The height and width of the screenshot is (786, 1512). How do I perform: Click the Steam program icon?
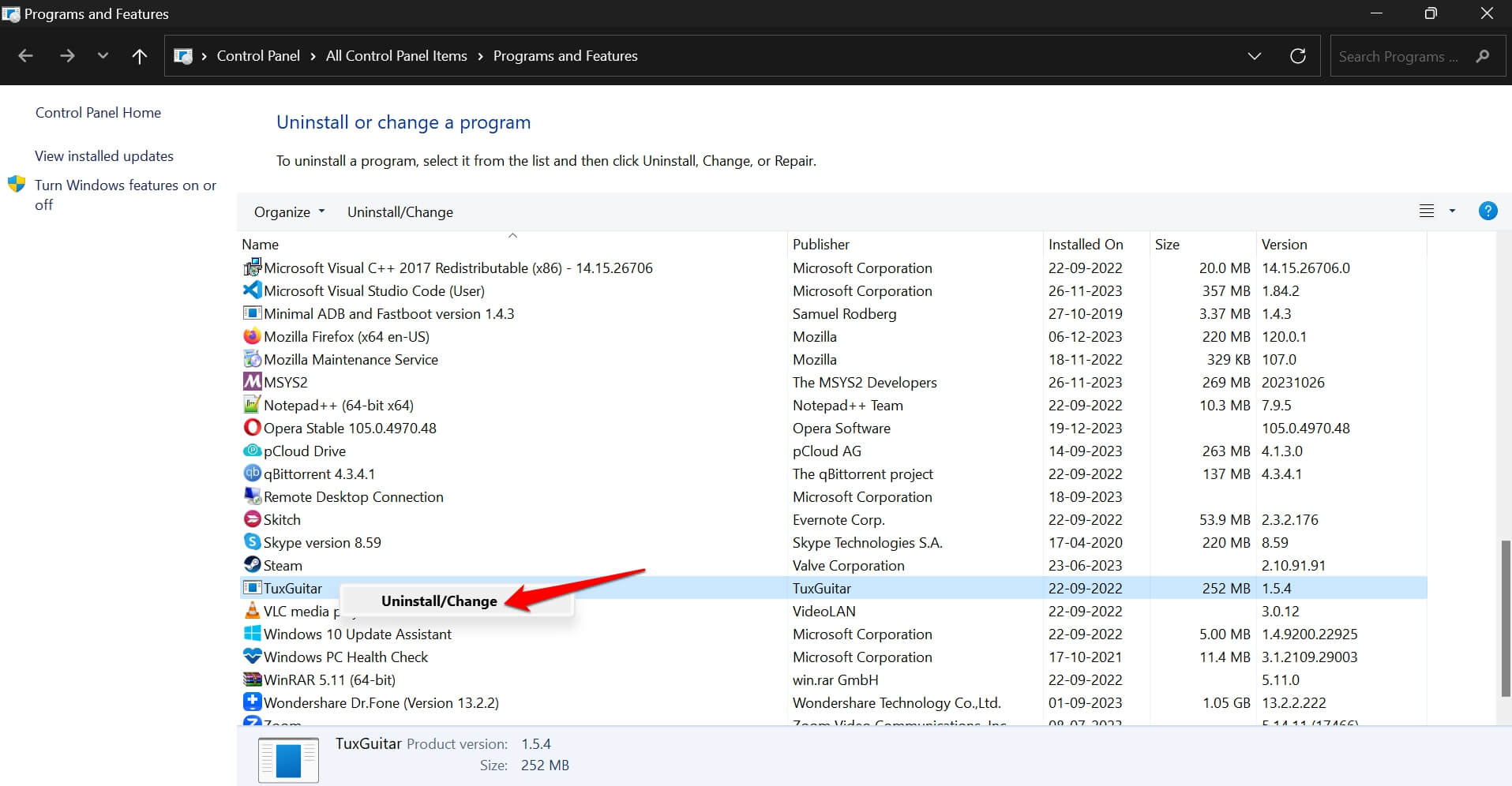[x=252, y=565]
